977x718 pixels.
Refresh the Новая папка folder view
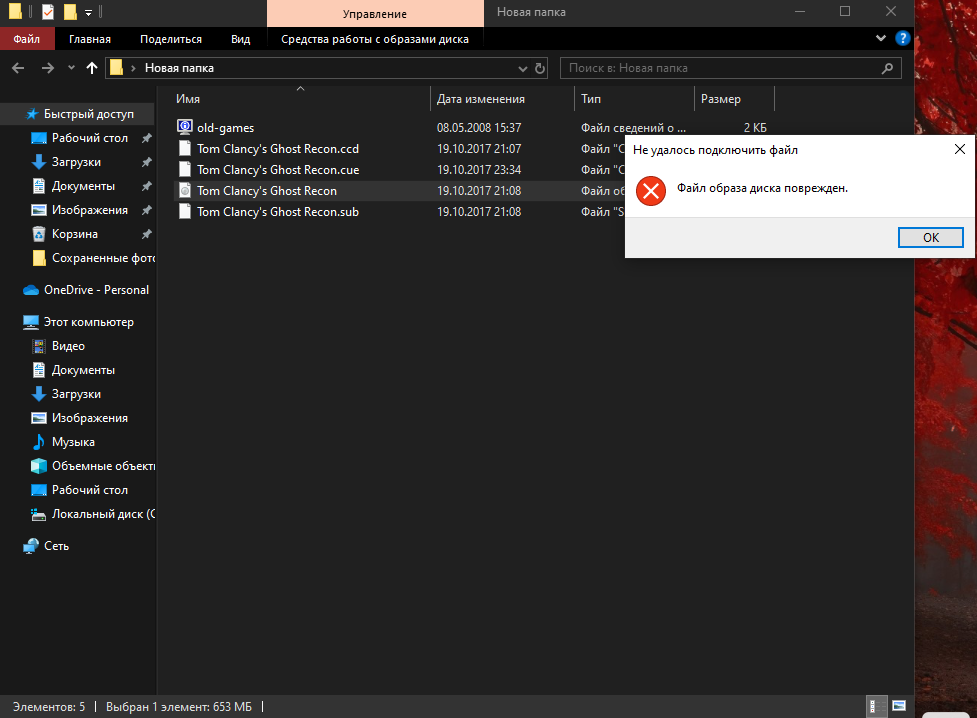pos(541,68)
